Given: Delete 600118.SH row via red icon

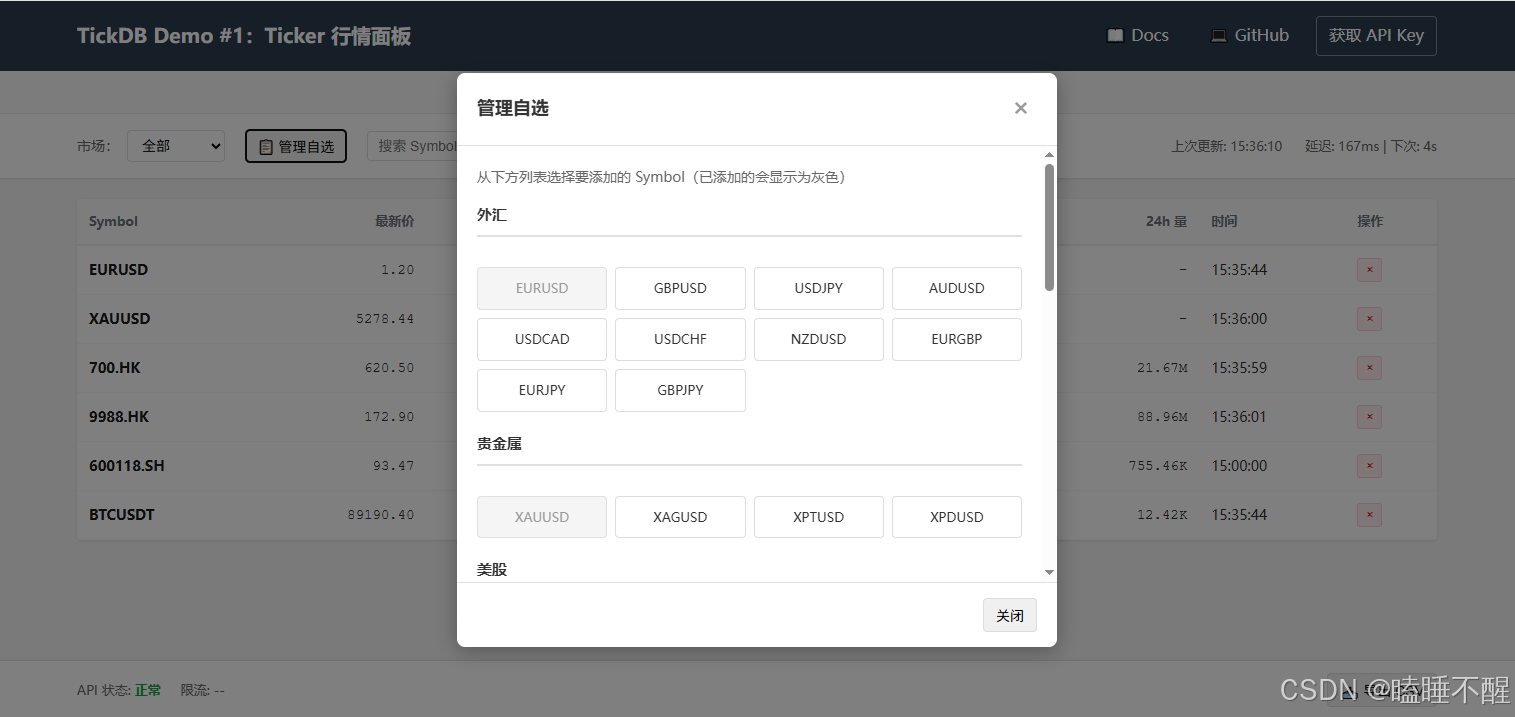Looking at the screenshot, I should coord(1369,466).
